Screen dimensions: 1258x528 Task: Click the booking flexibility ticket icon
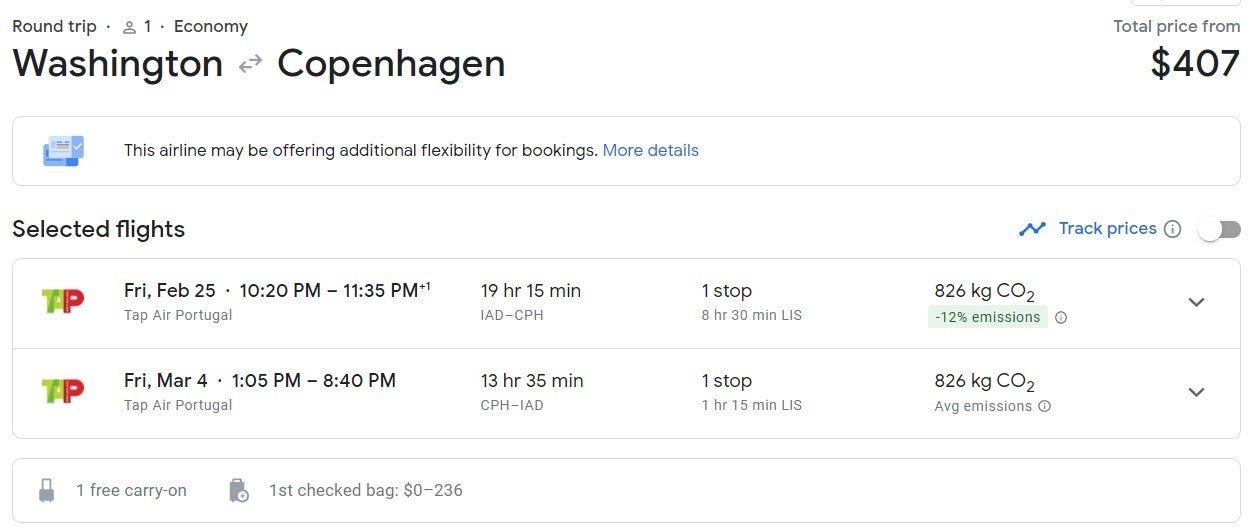click(x=63, y=151)
